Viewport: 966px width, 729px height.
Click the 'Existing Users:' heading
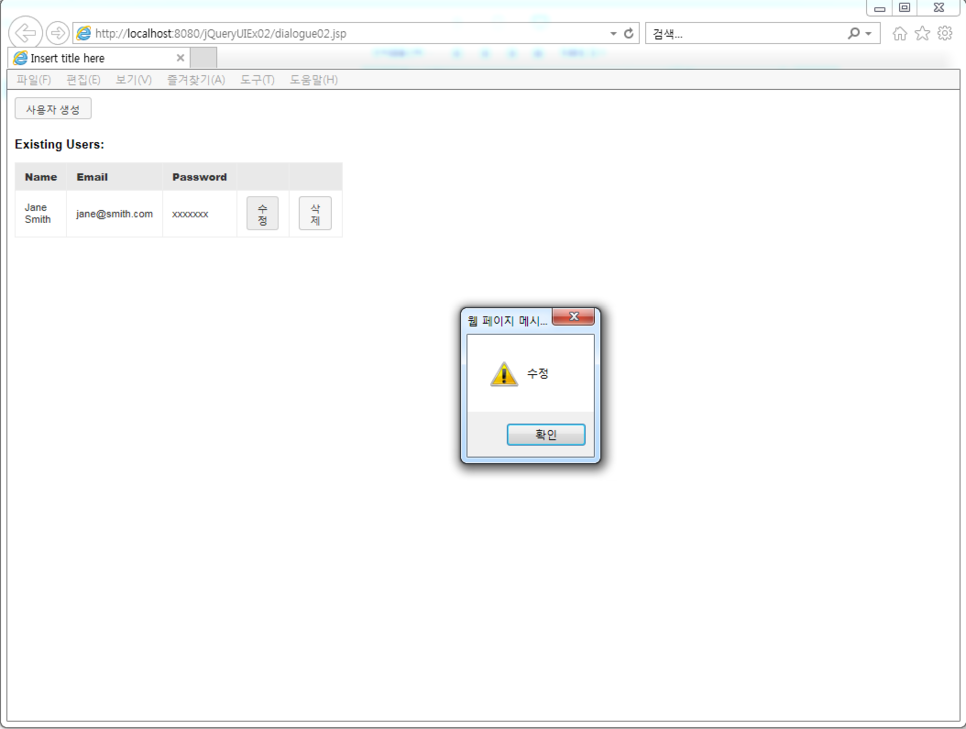tap(60, 144)
